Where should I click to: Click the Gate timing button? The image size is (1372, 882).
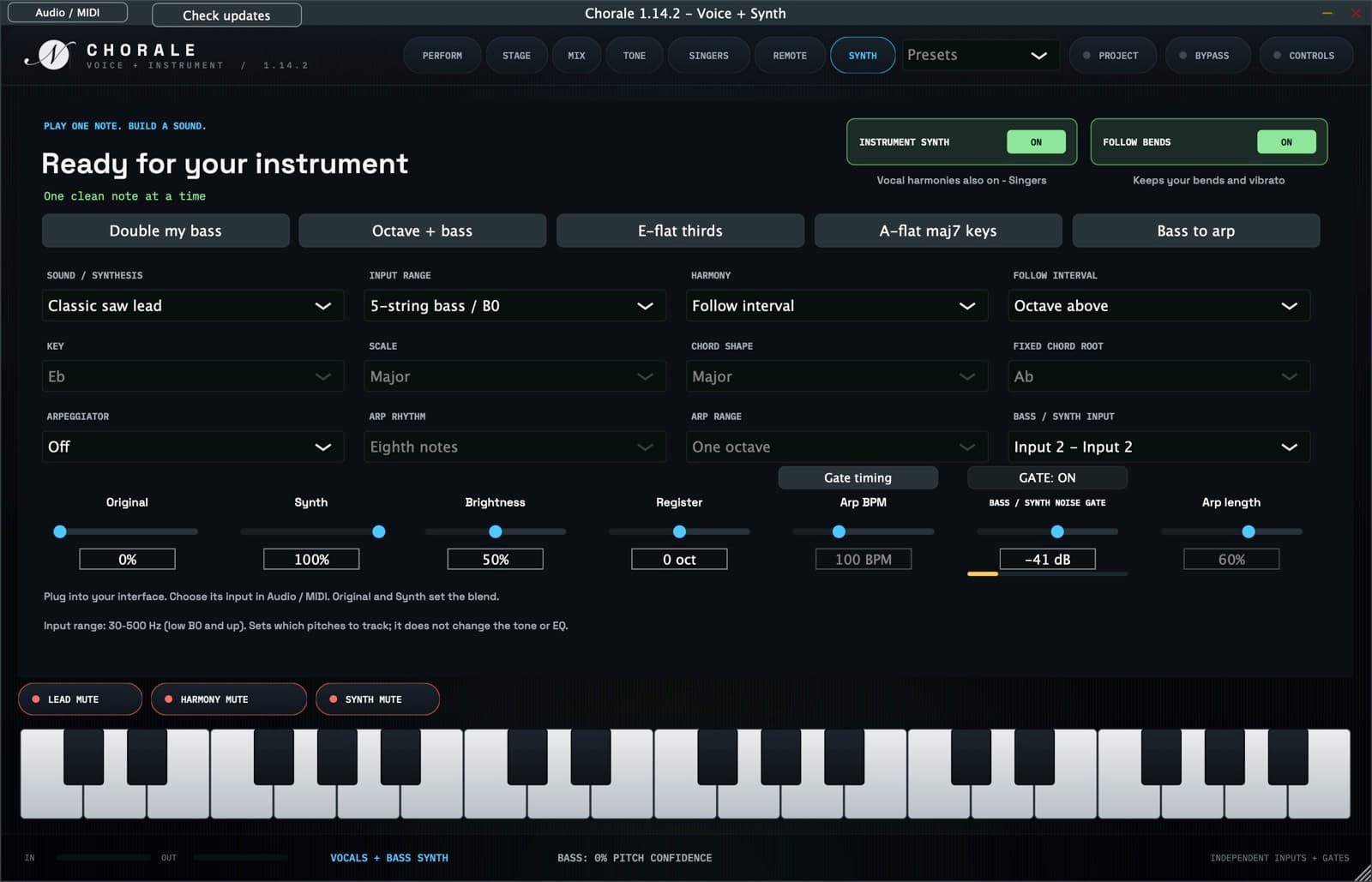(x=857, y=477)
